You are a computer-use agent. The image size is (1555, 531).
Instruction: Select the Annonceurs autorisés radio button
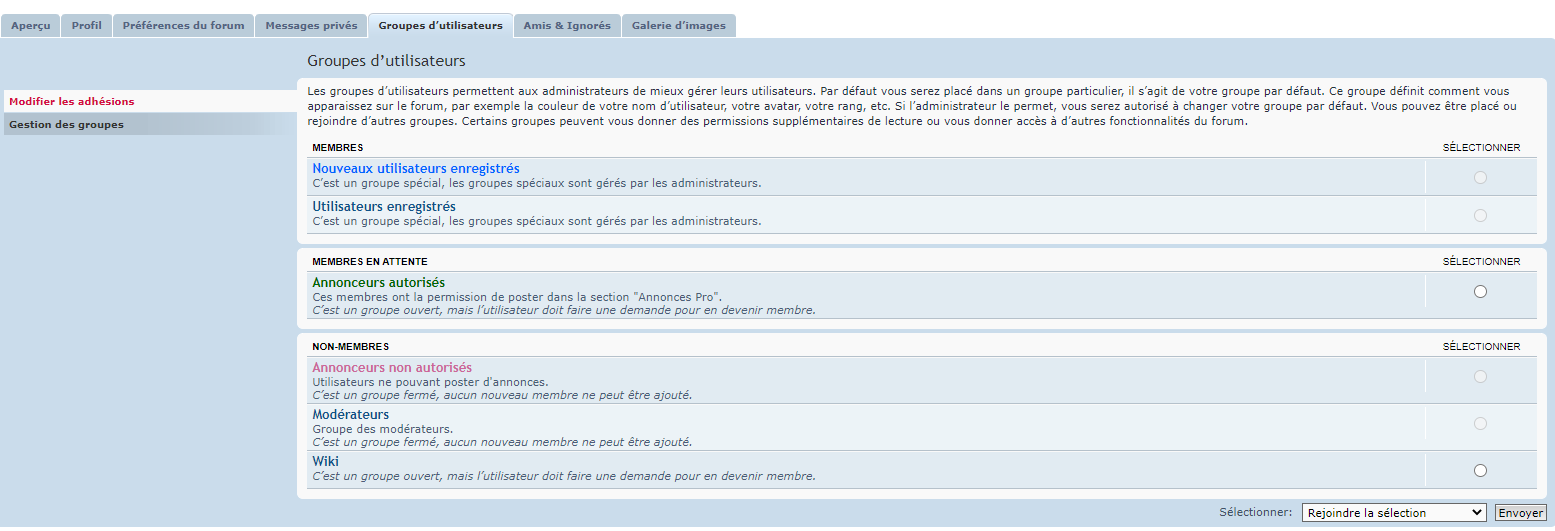coord(1480,292)
